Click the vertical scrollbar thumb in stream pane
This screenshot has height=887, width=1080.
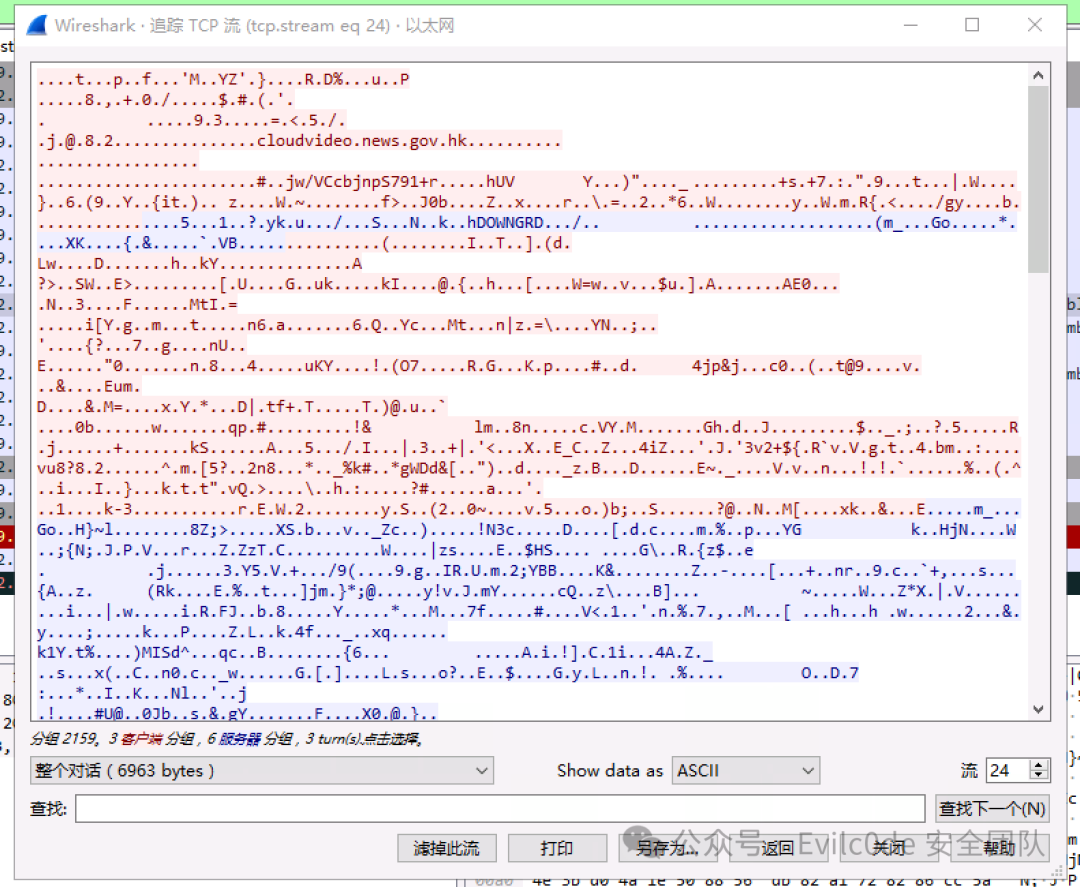(1039, 179)
